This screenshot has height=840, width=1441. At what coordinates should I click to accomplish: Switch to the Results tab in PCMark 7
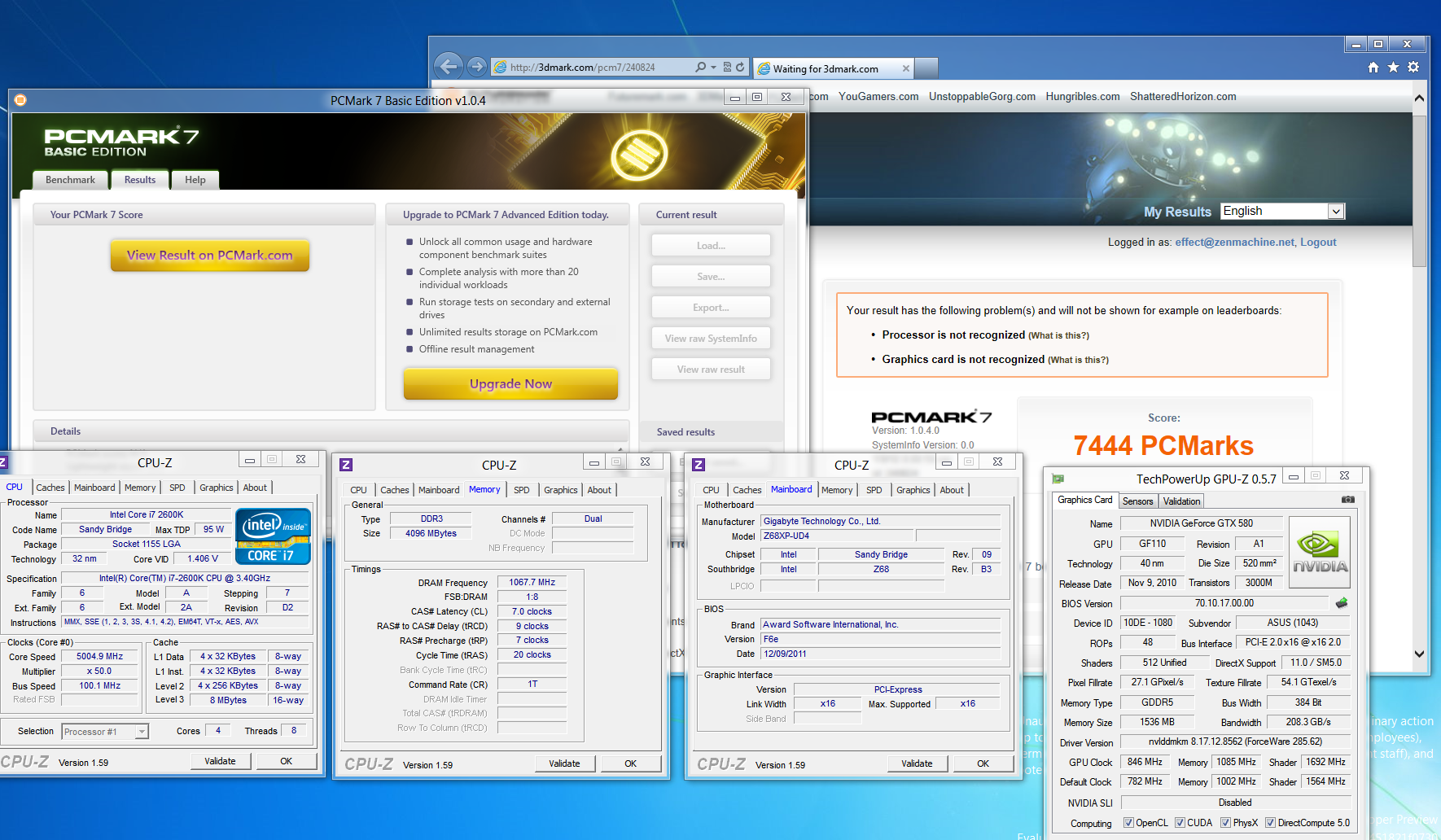(140, 180)
